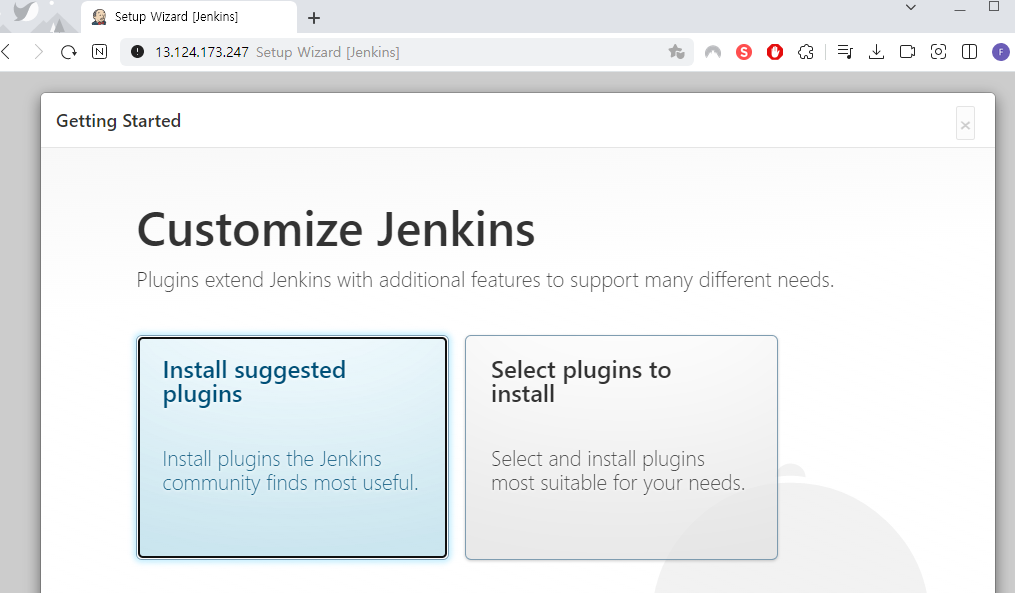Open the red ad-blocker hand icon
This screenshot has height=593, width=1015.
[775, 52]
